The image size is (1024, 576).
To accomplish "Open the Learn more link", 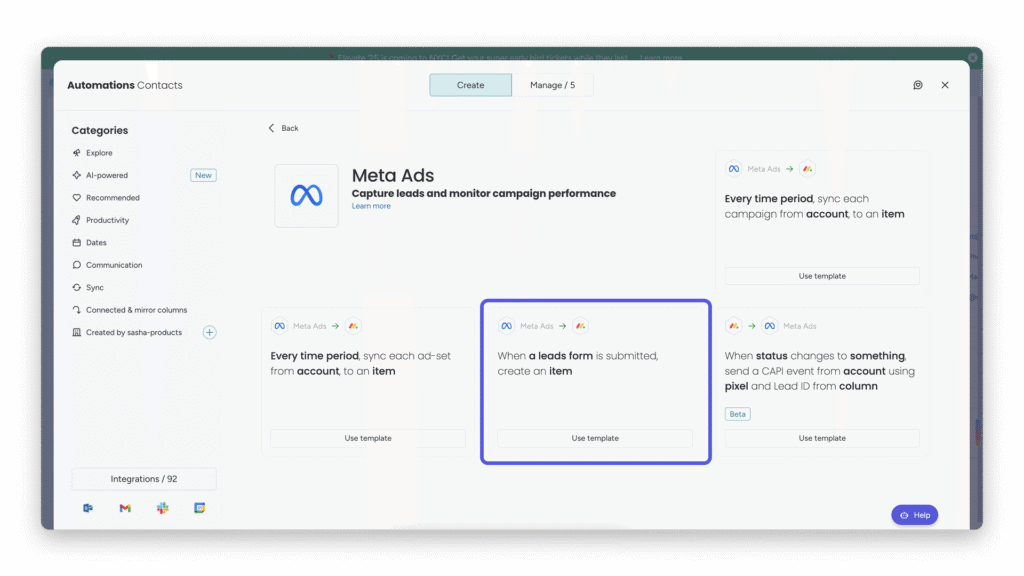I will coord(371,206).
